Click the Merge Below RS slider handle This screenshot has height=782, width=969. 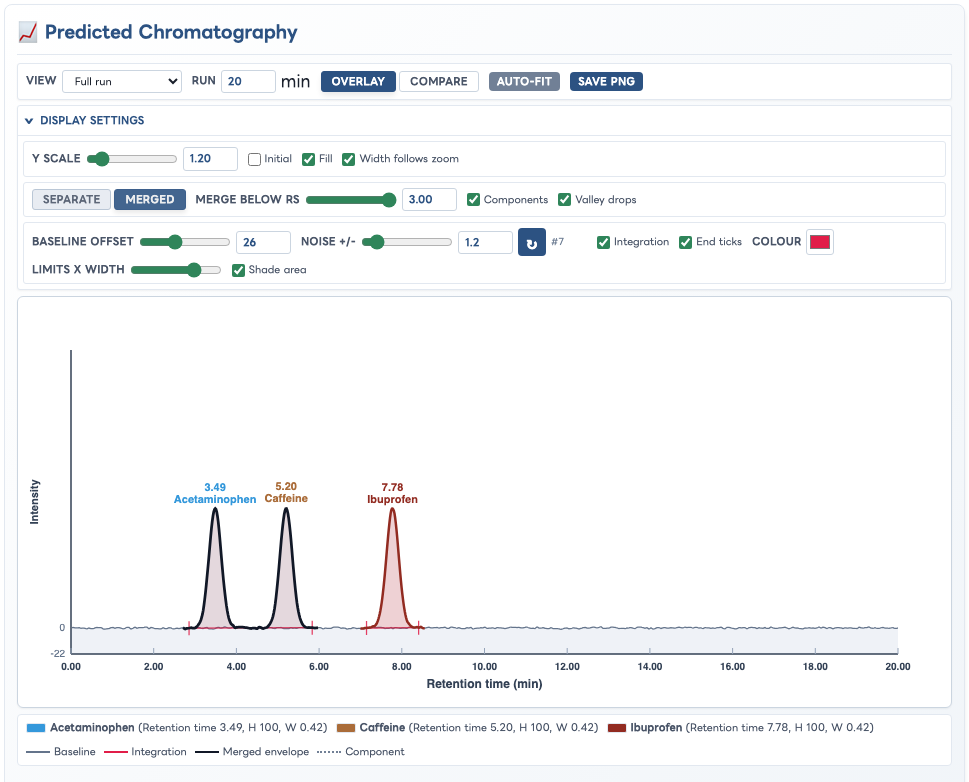(389, 200)
